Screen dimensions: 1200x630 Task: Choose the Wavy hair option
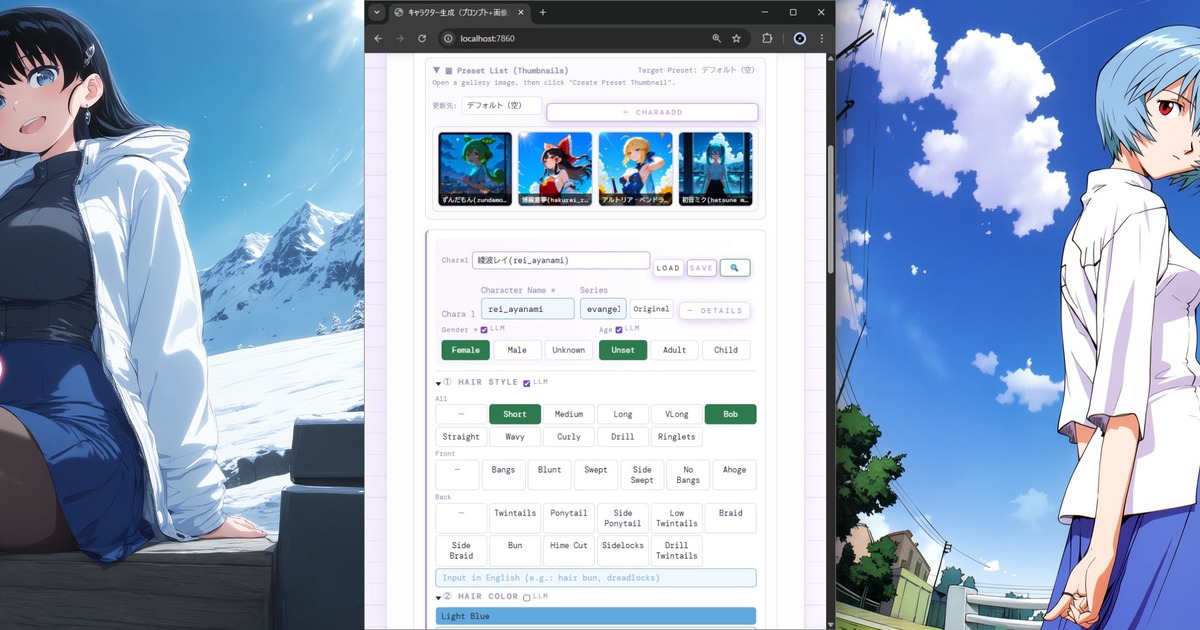coord(515,437)
